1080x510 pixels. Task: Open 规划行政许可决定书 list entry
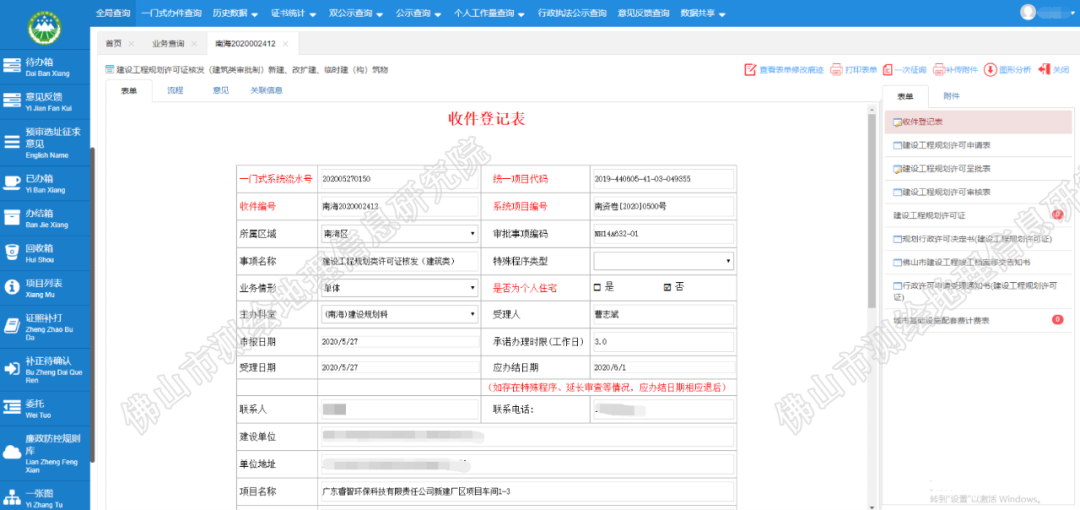(978, 238)
